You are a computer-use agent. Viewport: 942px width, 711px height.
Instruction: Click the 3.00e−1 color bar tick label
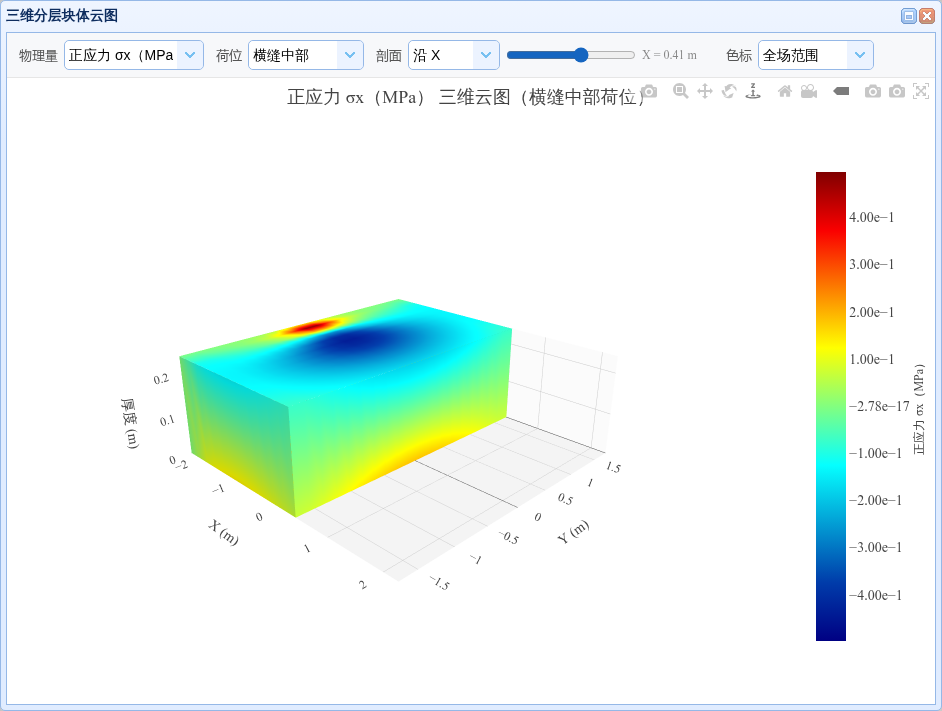[x=872, y=264]
